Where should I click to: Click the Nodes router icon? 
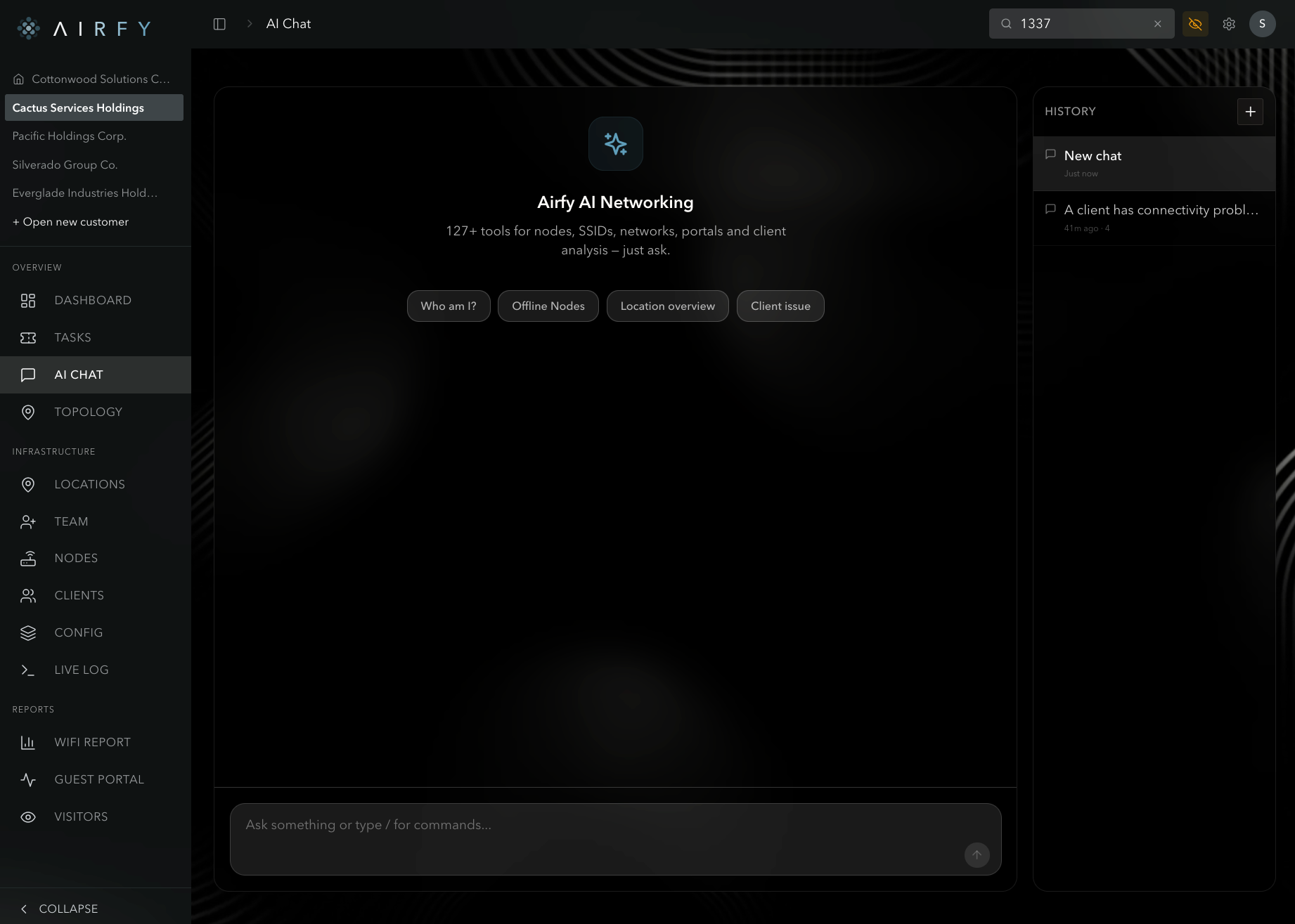(28, 559)
